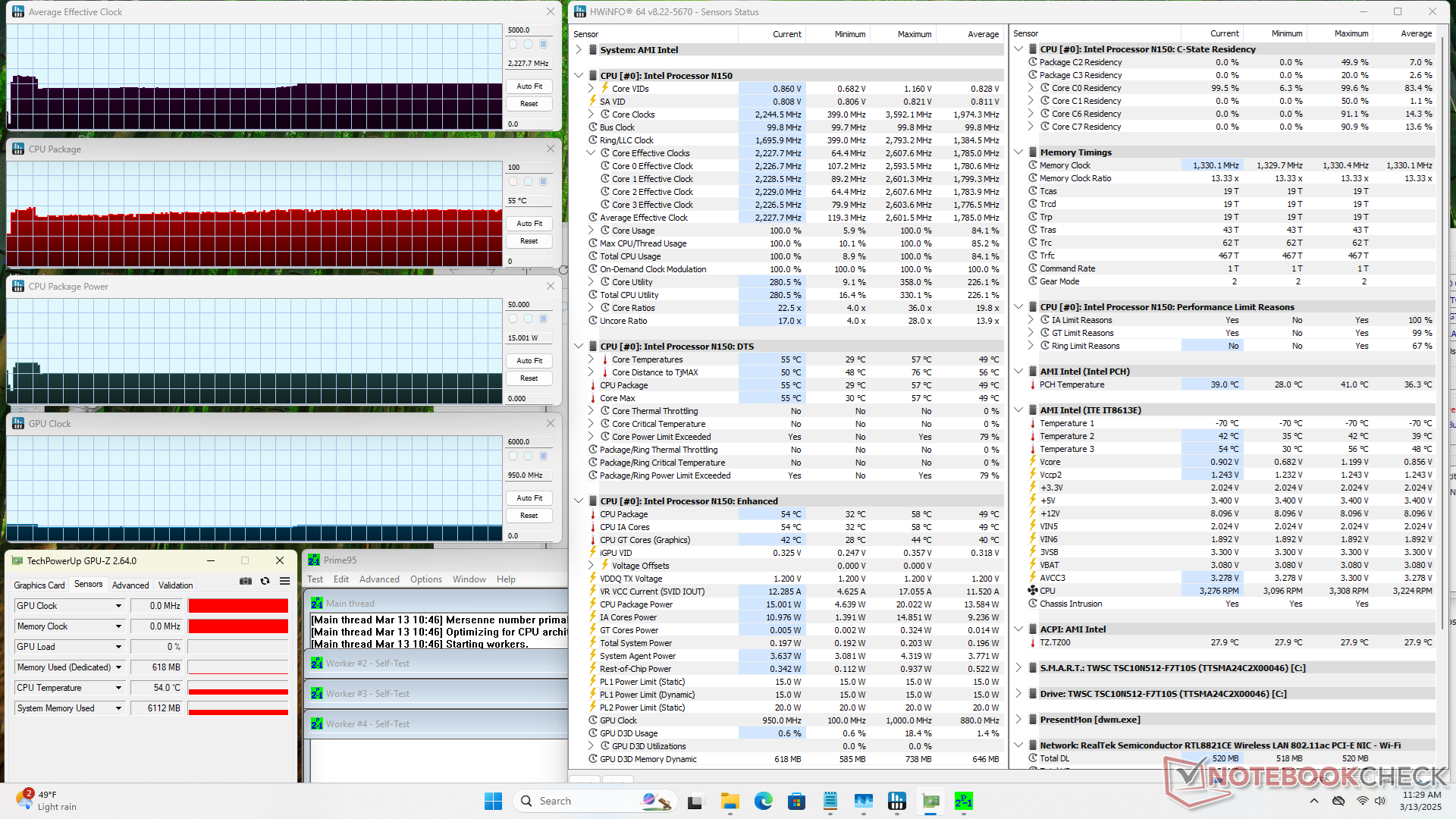The image size is (1456, 819).
Task: Click Auto Fit in Average Effective Clock graph
Action: tap(529, 86)
